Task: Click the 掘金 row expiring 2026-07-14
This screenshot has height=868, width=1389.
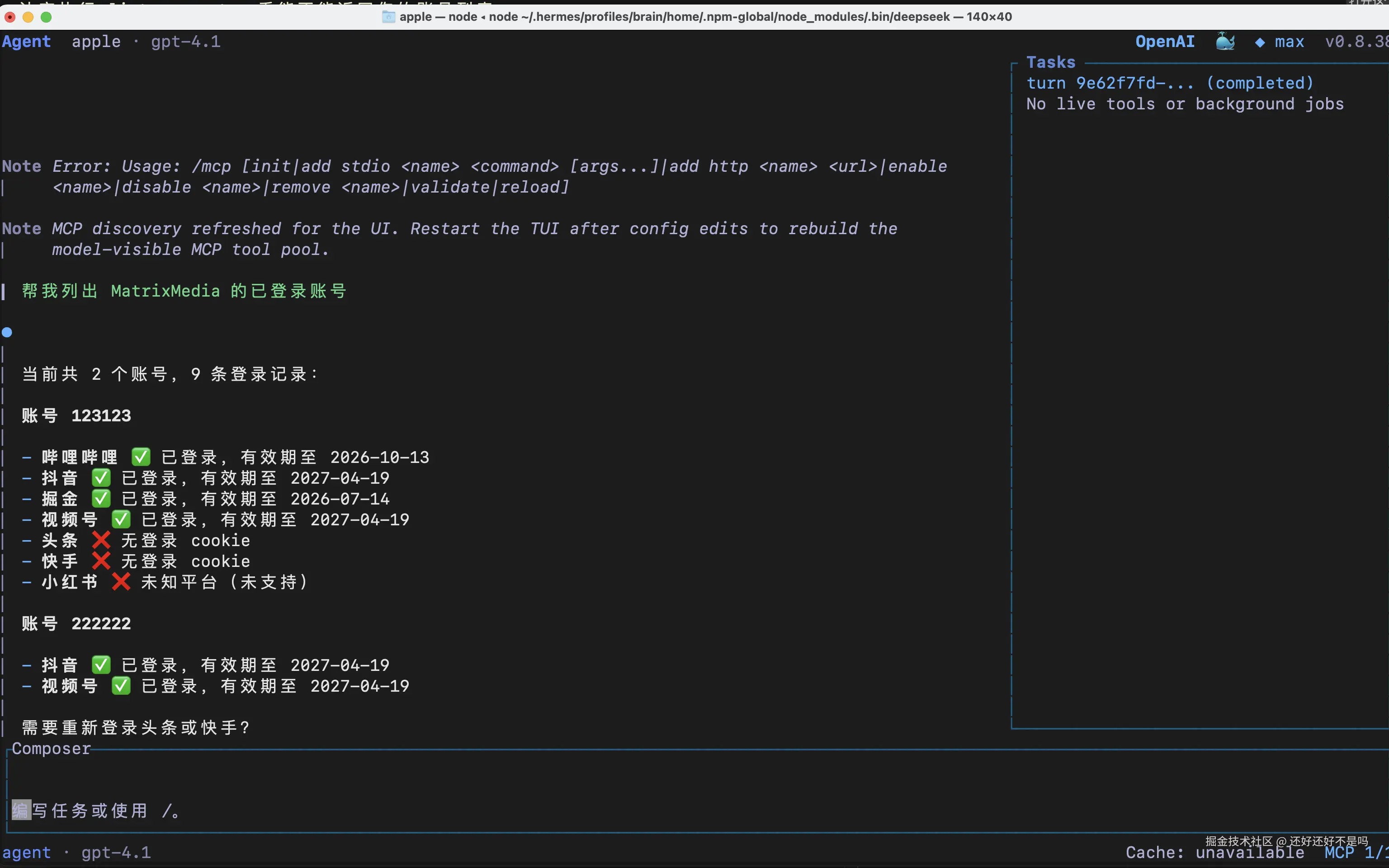Action: coord(205,498)
